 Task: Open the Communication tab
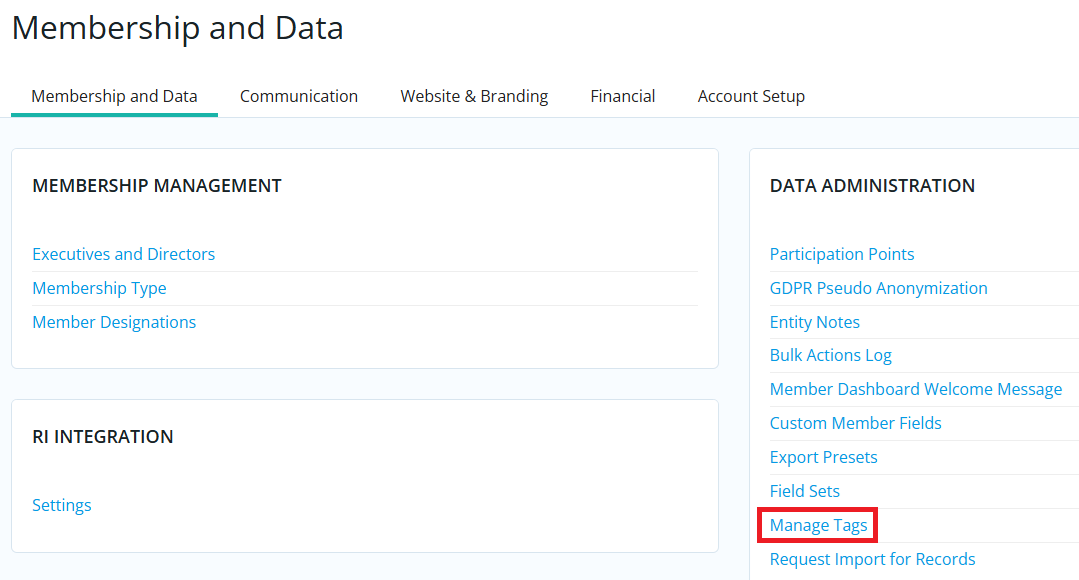click(299, 96)
